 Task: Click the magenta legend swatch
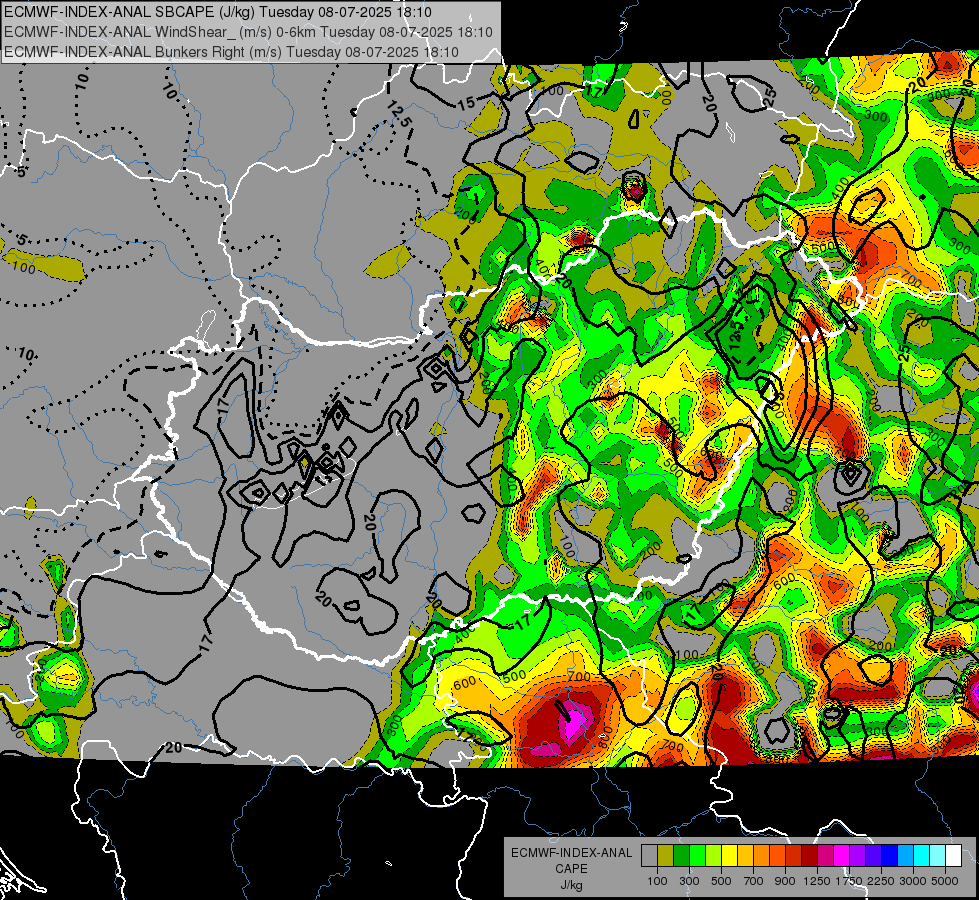coord(842,855)
